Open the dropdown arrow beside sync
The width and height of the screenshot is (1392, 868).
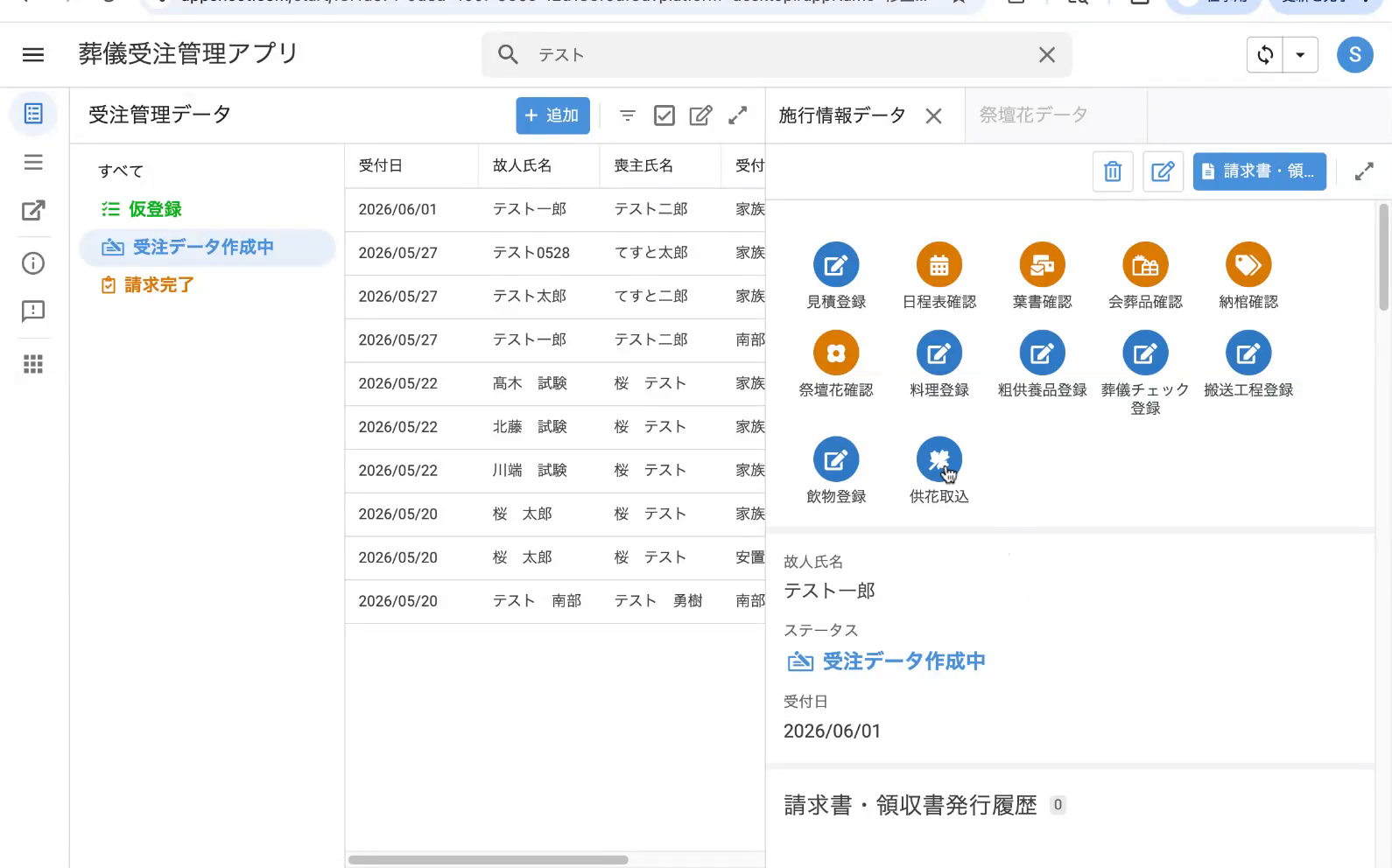pyautogui.click(x=1300, y=55)
